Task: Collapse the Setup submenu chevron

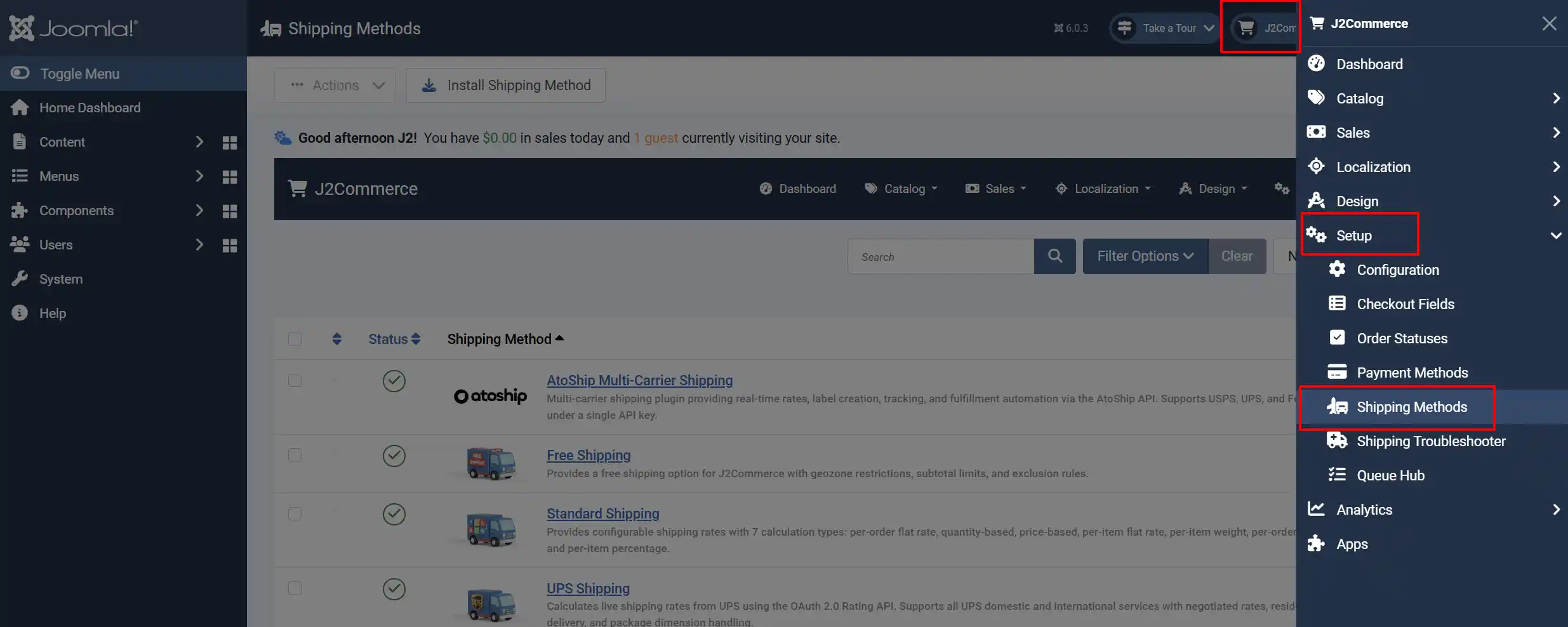Action: point(1556,235)
